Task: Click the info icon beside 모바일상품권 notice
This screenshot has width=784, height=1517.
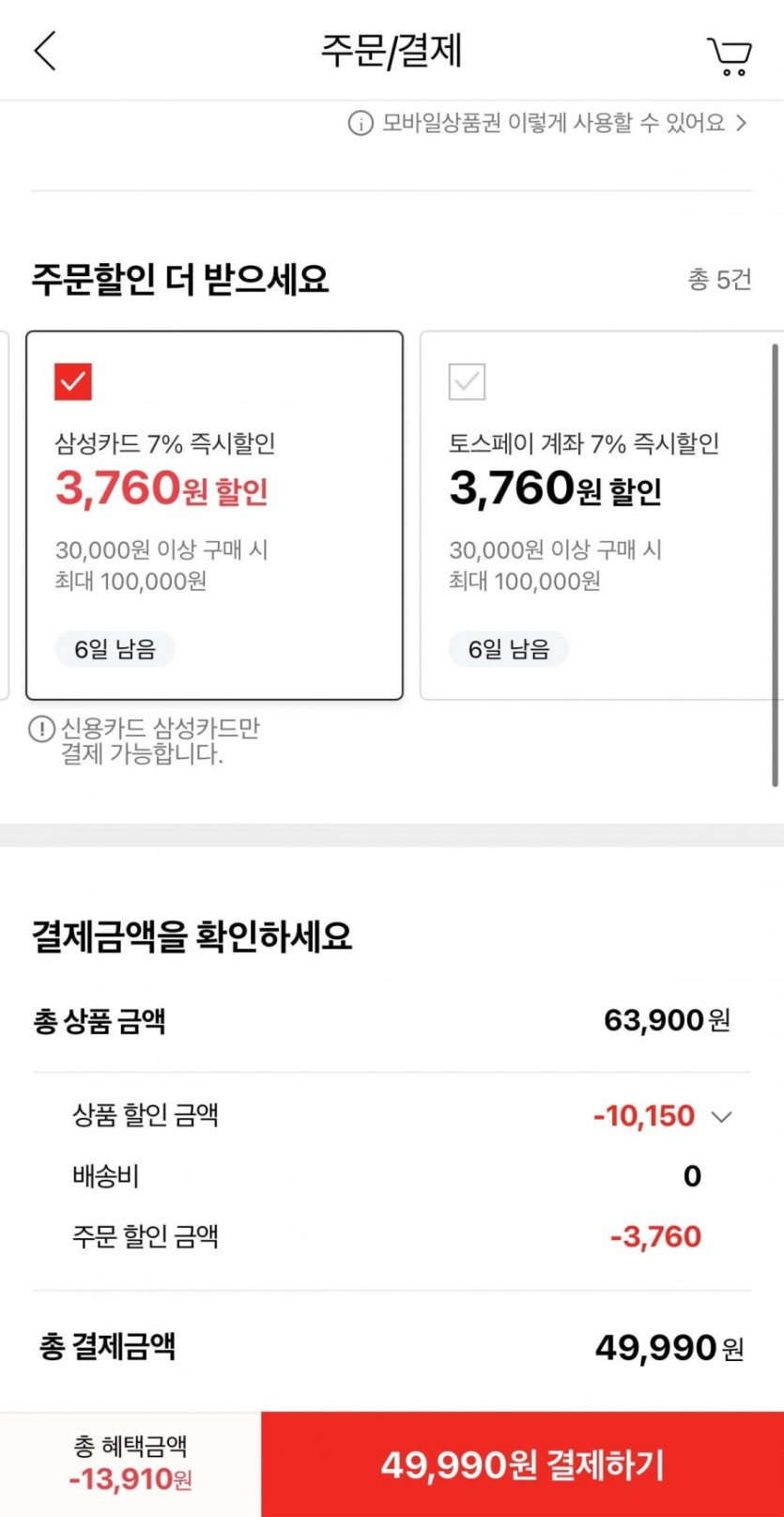Action: 361,124
